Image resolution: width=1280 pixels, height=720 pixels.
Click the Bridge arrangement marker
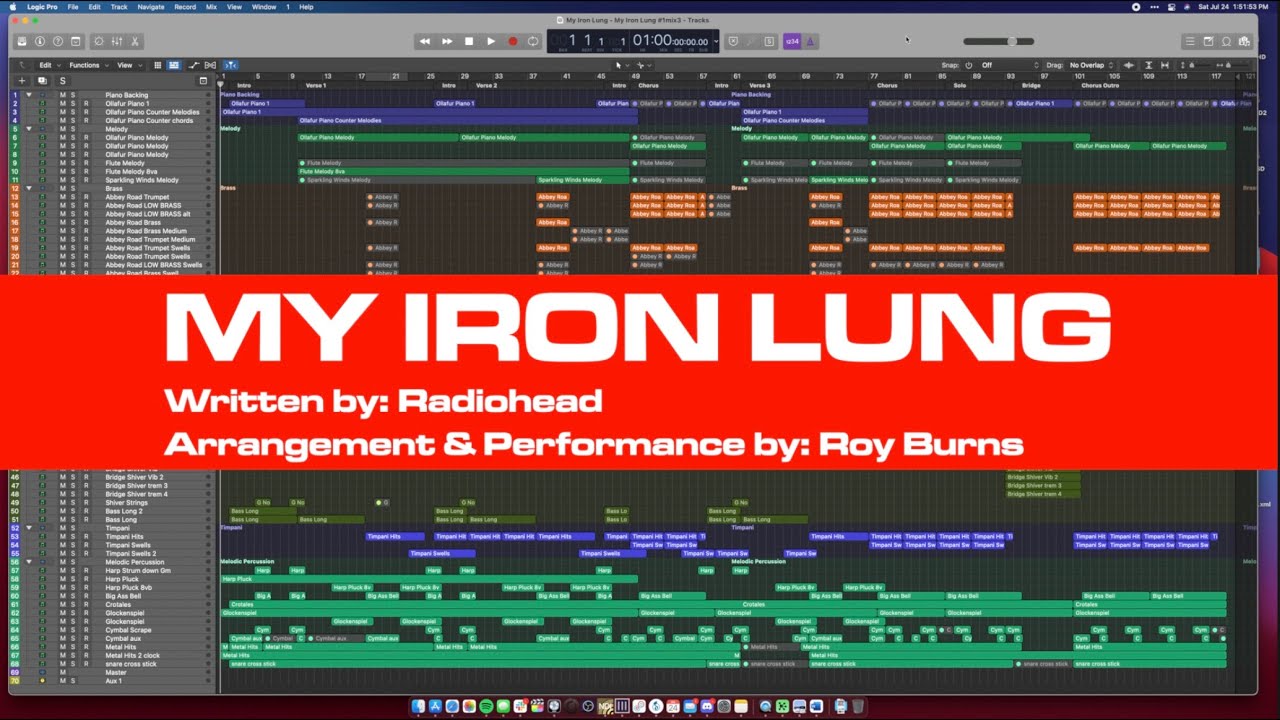pyautogui.click(x=1031, y=86)
